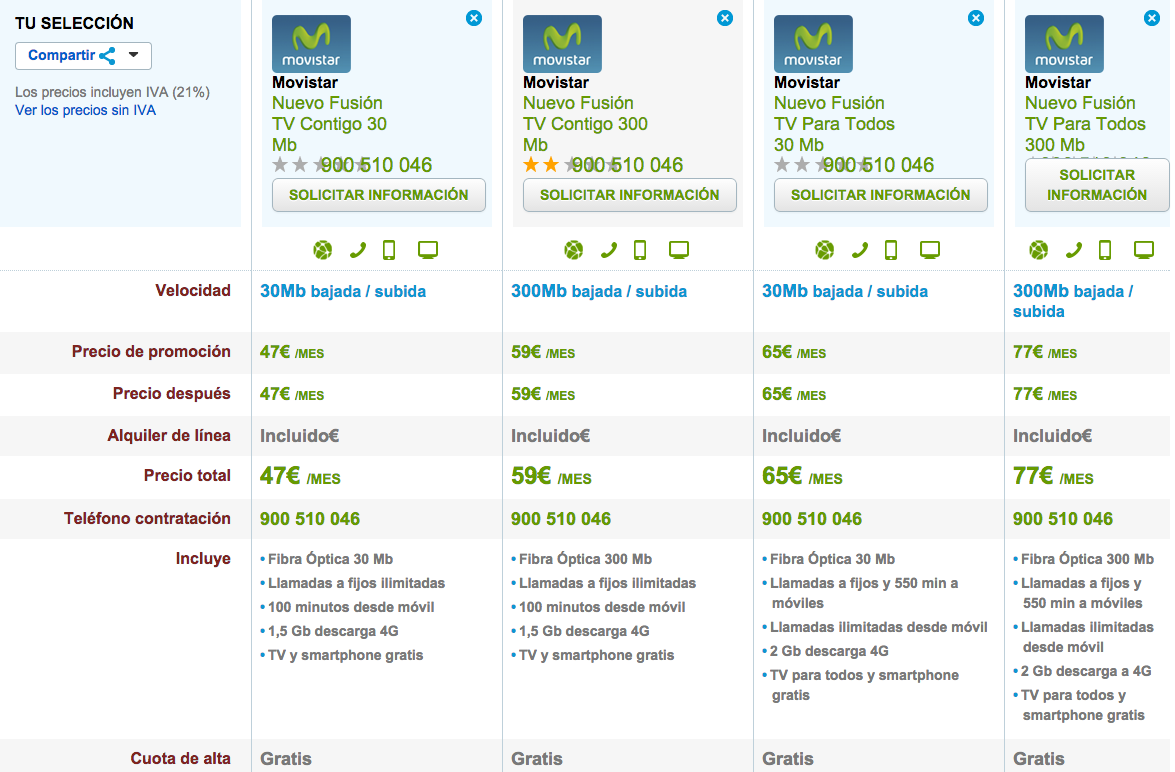Click '100 minutos desde móvil' in the 59€ plan column

click(x=602, y=607)
